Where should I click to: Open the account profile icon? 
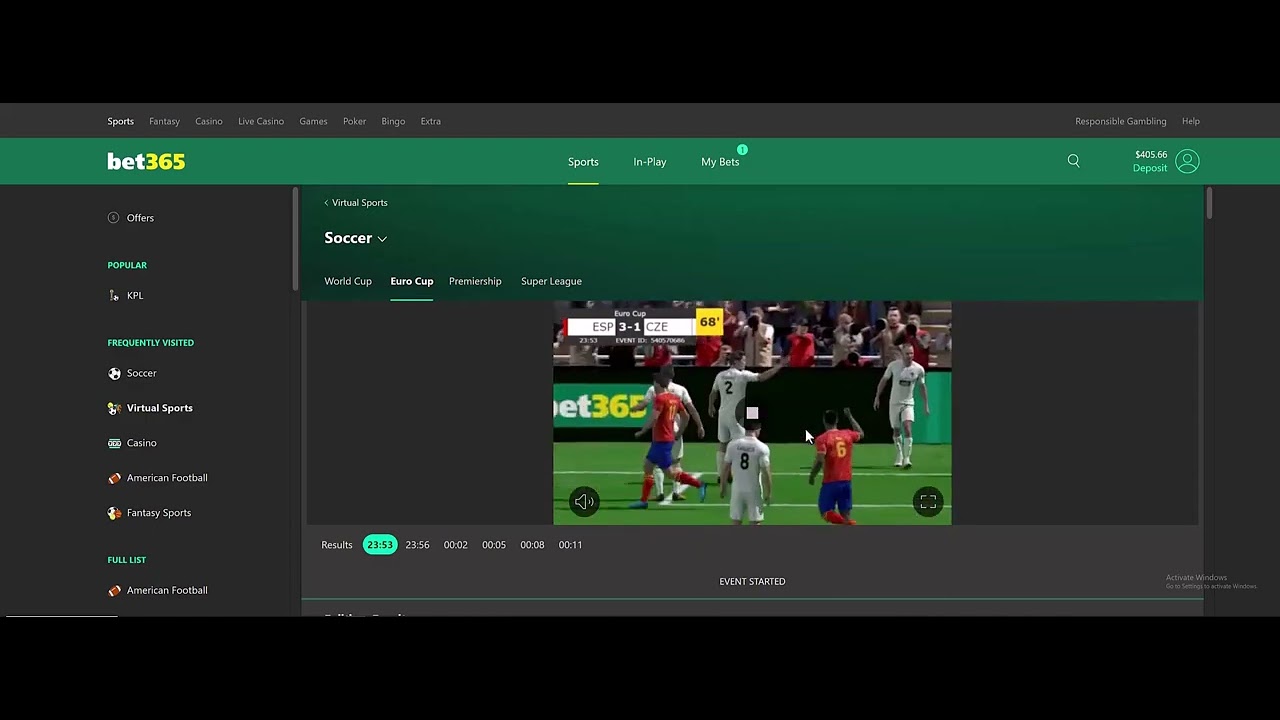pyautogui.click(x=1187, y=161)
